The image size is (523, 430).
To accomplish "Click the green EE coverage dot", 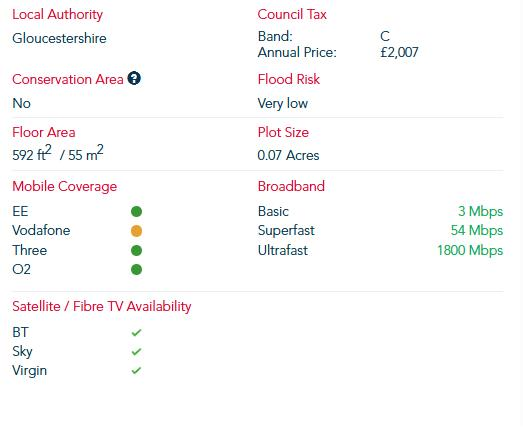I will point(136,211).
